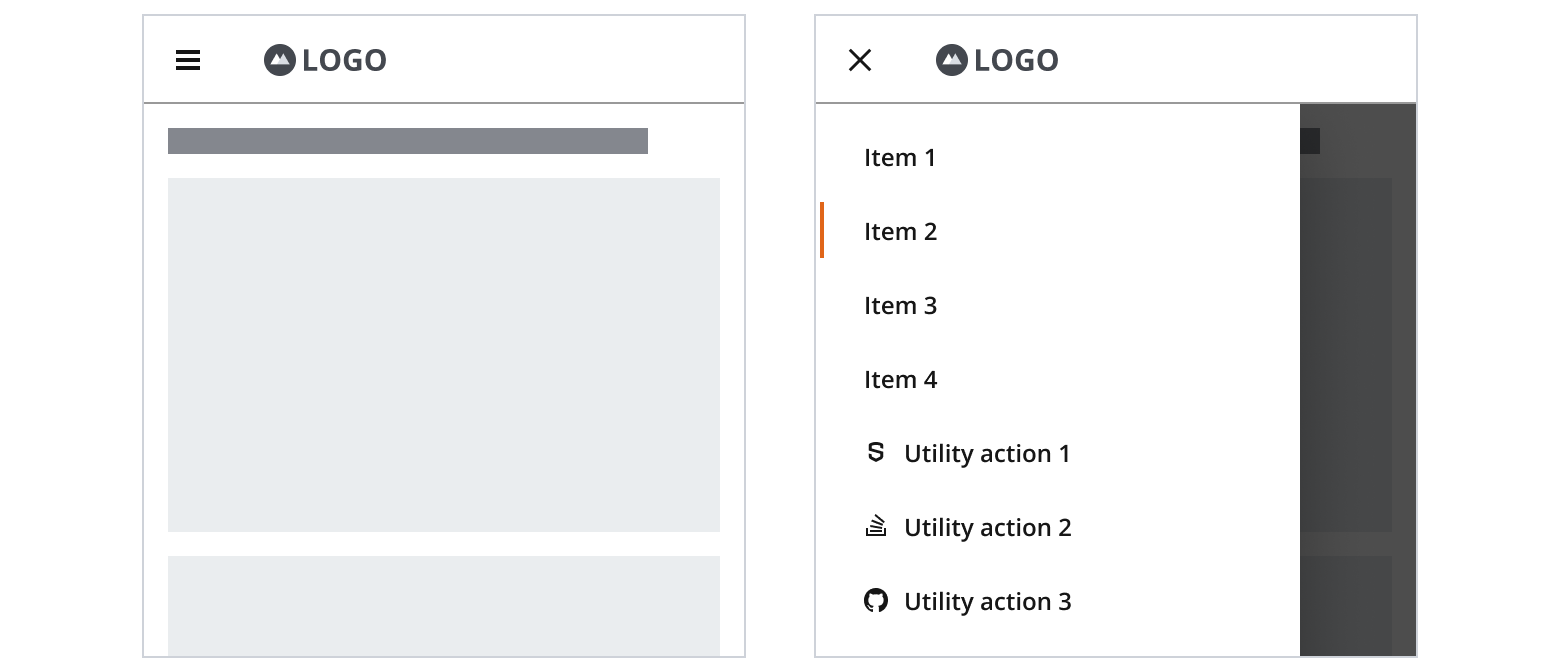Open Item 4 from the drawer menu

click(900, 379)
